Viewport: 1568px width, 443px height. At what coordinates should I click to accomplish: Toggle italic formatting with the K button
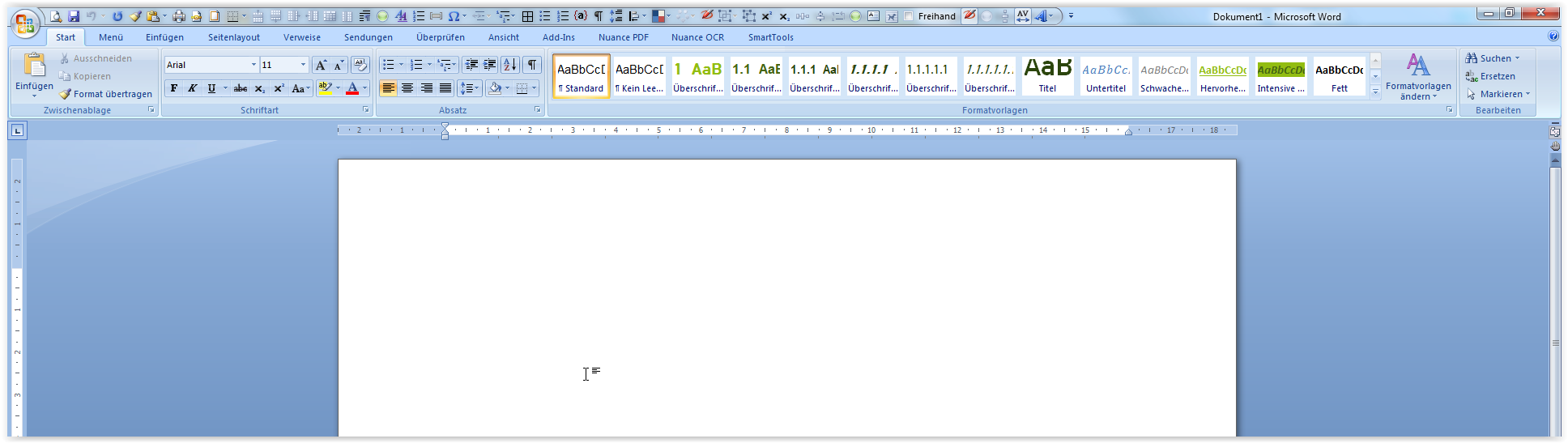193,88
